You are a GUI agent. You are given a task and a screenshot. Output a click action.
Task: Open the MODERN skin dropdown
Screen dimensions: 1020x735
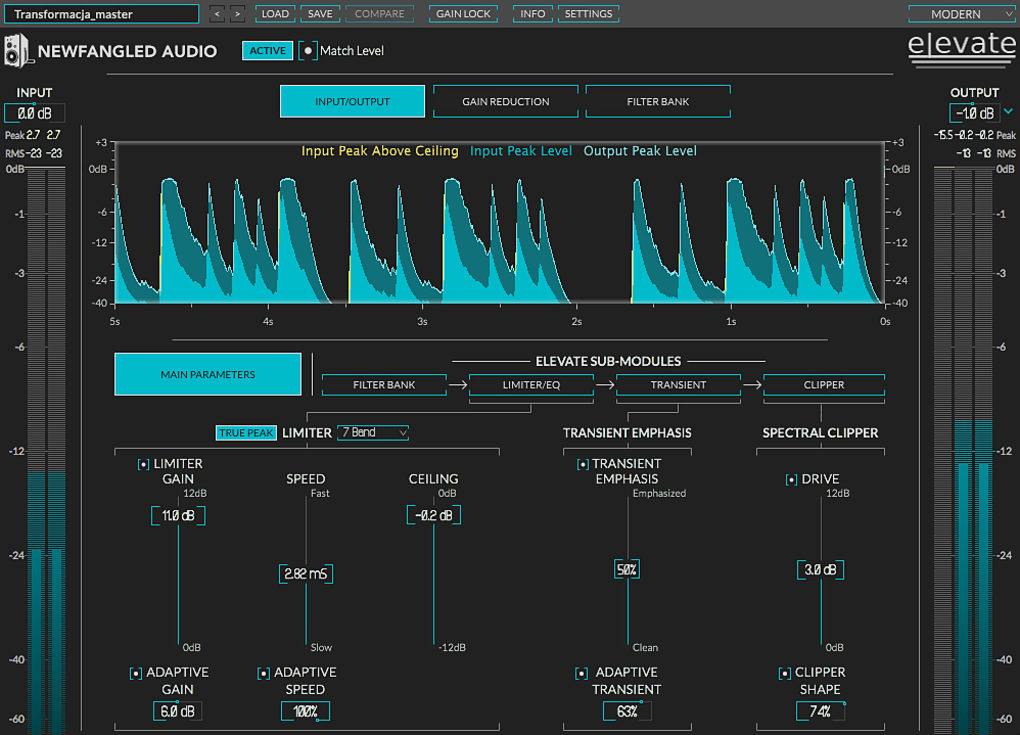point(961,14)
